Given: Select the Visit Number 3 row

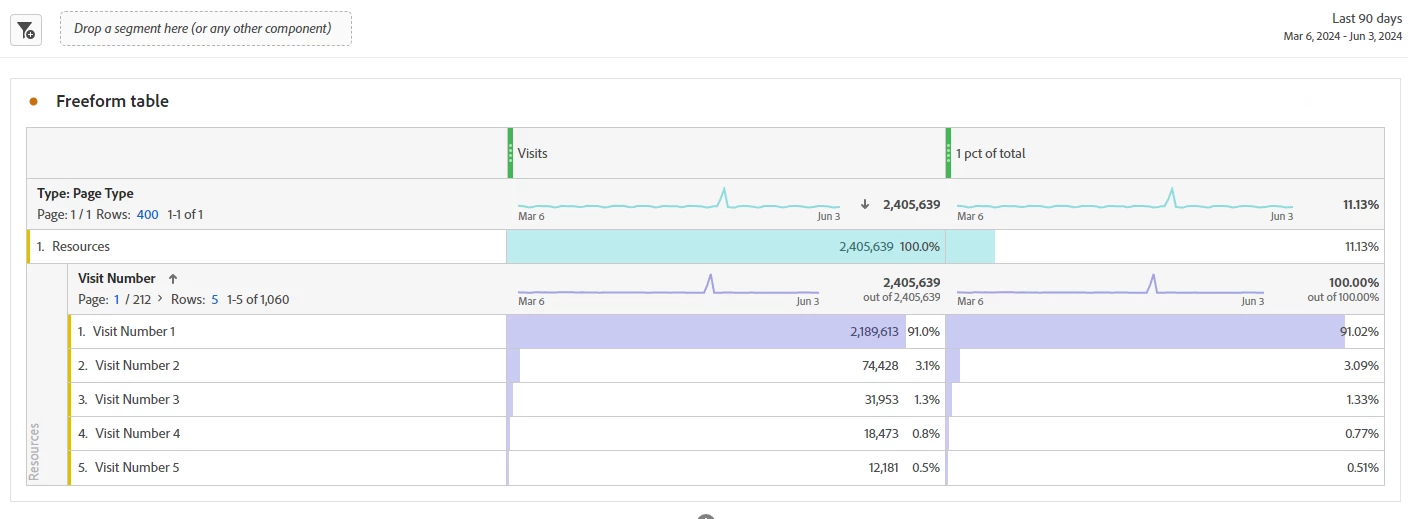Looking at the screenshot, I should (x=288, y=399).
